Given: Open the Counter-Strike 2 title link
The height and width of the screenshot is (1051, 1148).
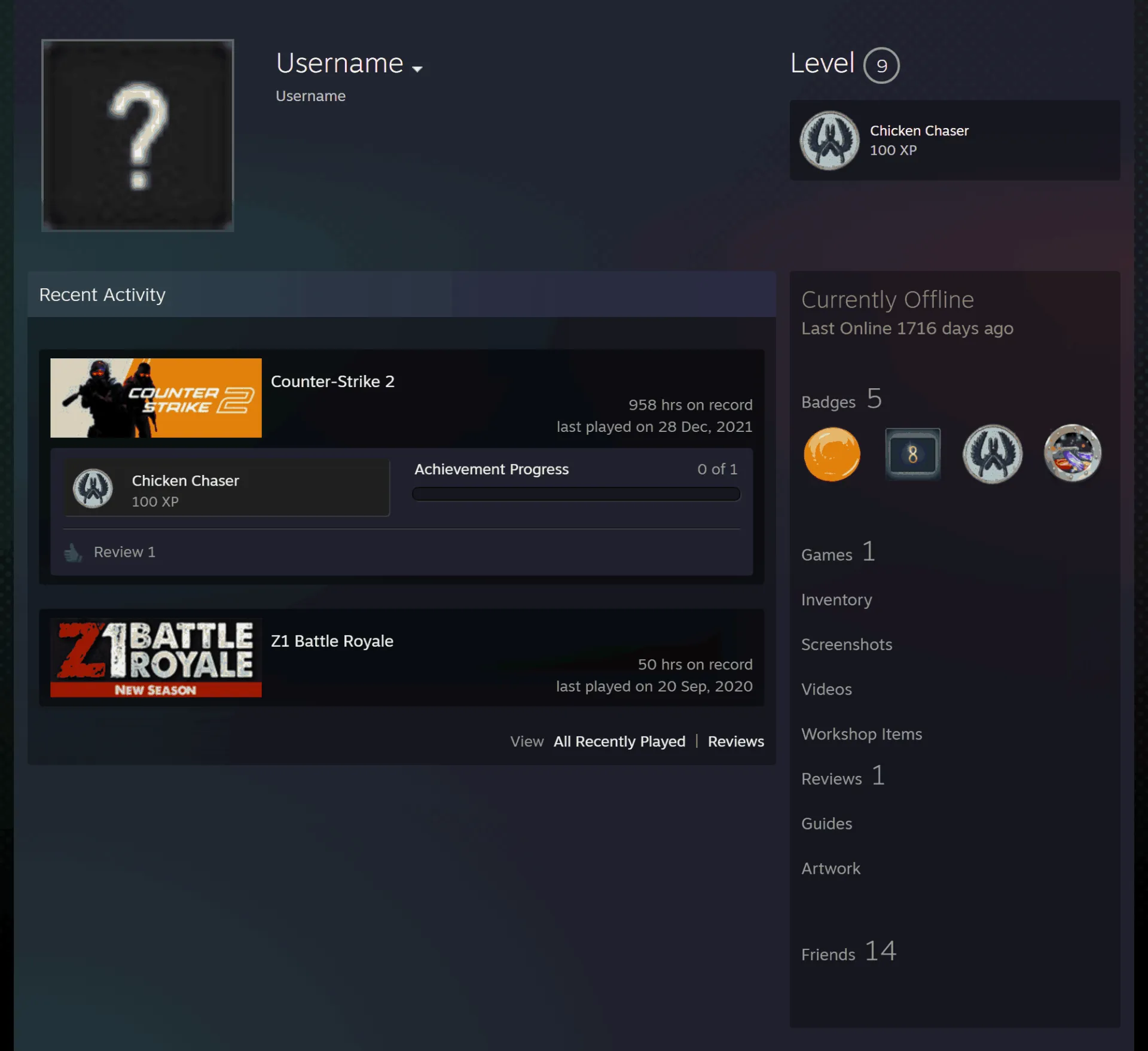Looking at the screenshot, I should pos(332,382).
